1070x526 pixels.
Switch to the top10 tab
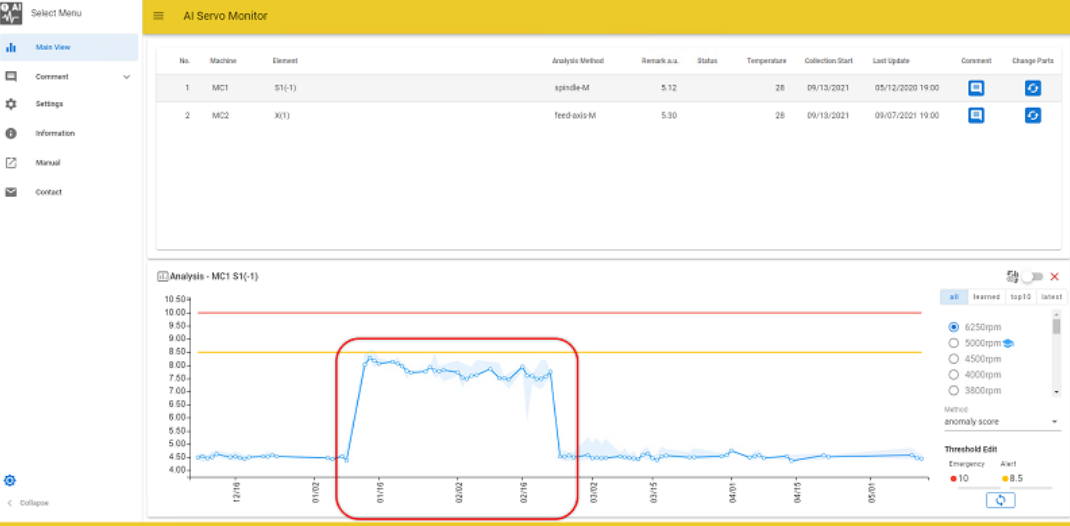click(1021, 297)
